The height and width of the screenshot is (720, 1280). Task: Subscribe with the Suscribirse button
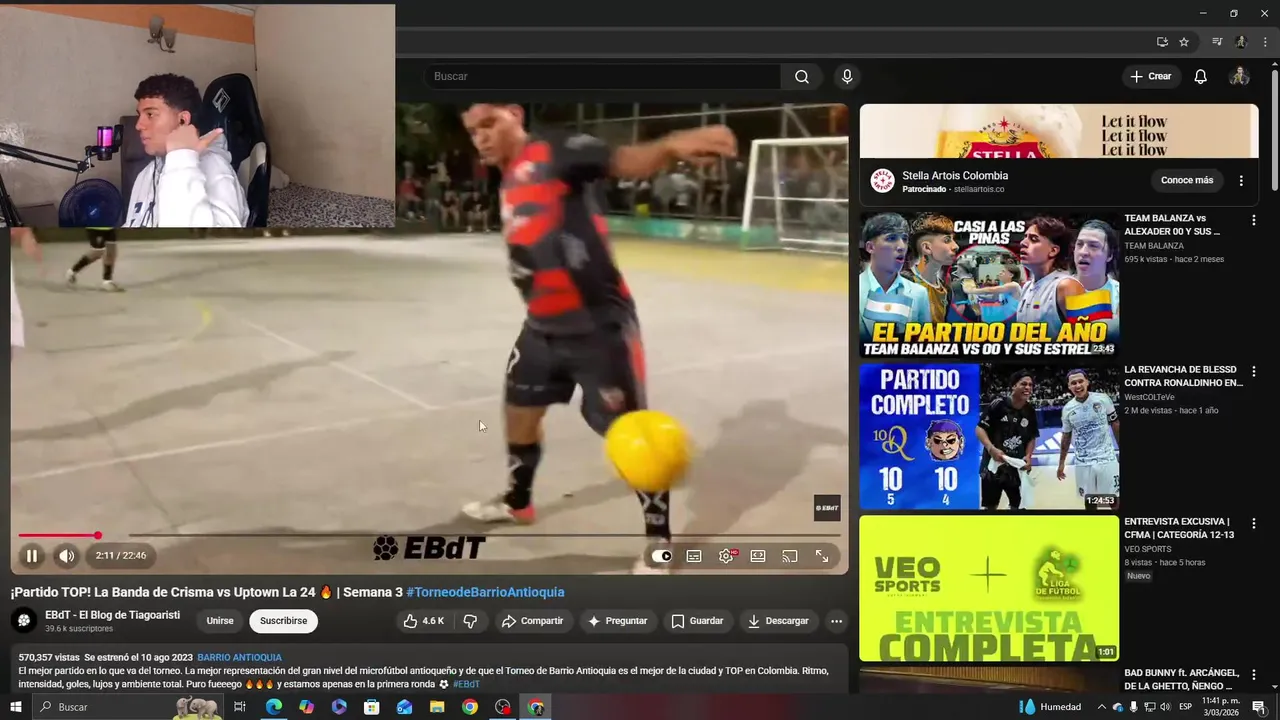[x=284, y=621]
